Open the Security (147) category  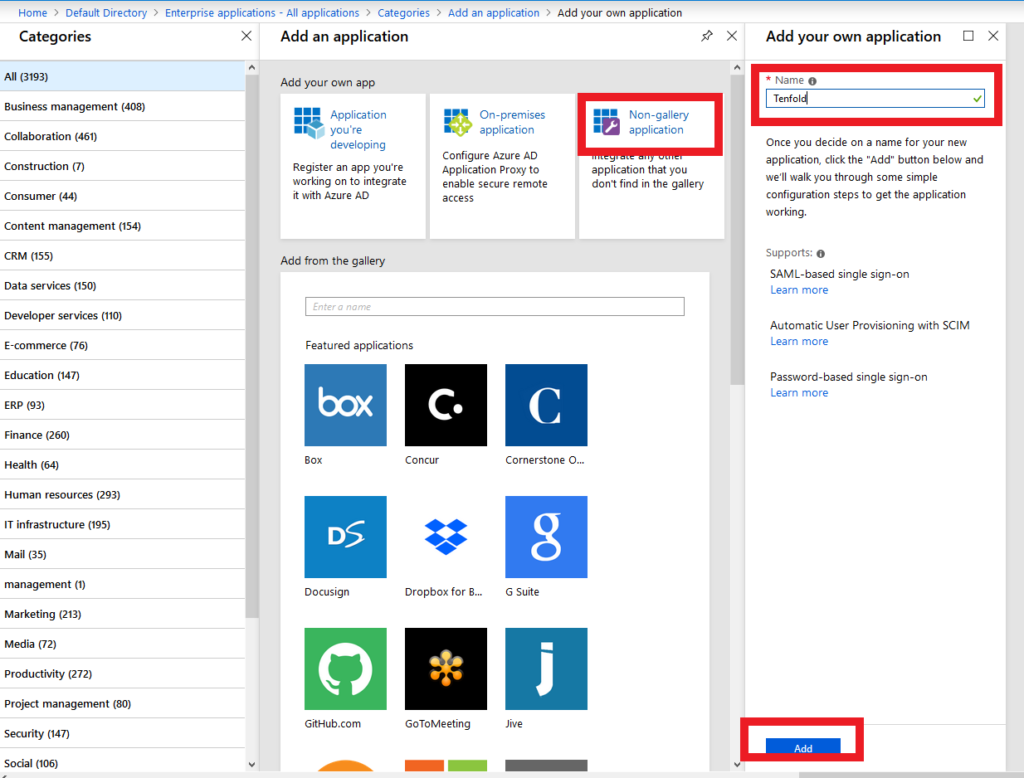click(122, 734)
